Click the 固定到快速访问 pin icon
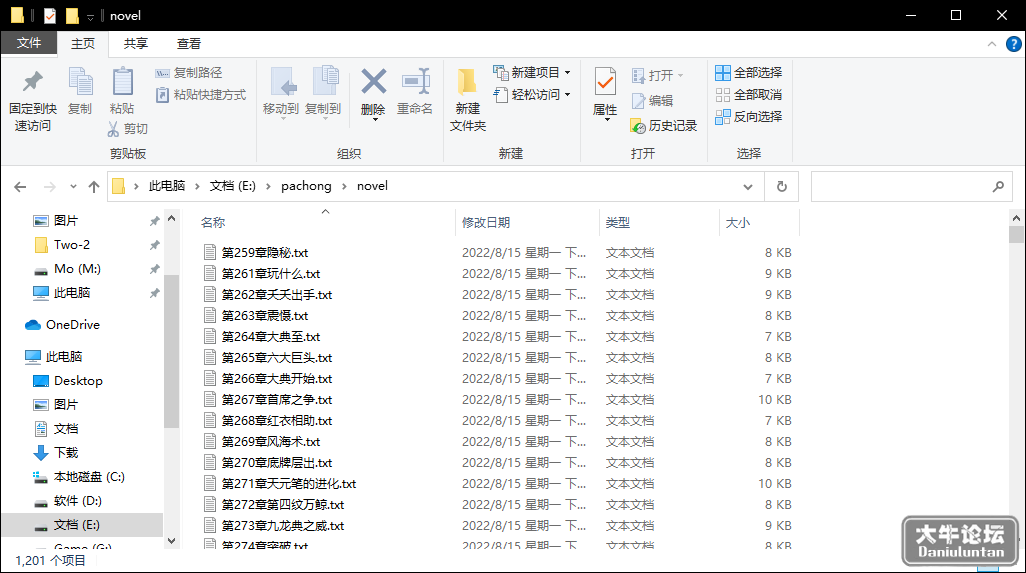The image size is (1026, 573). coord(33,81)
